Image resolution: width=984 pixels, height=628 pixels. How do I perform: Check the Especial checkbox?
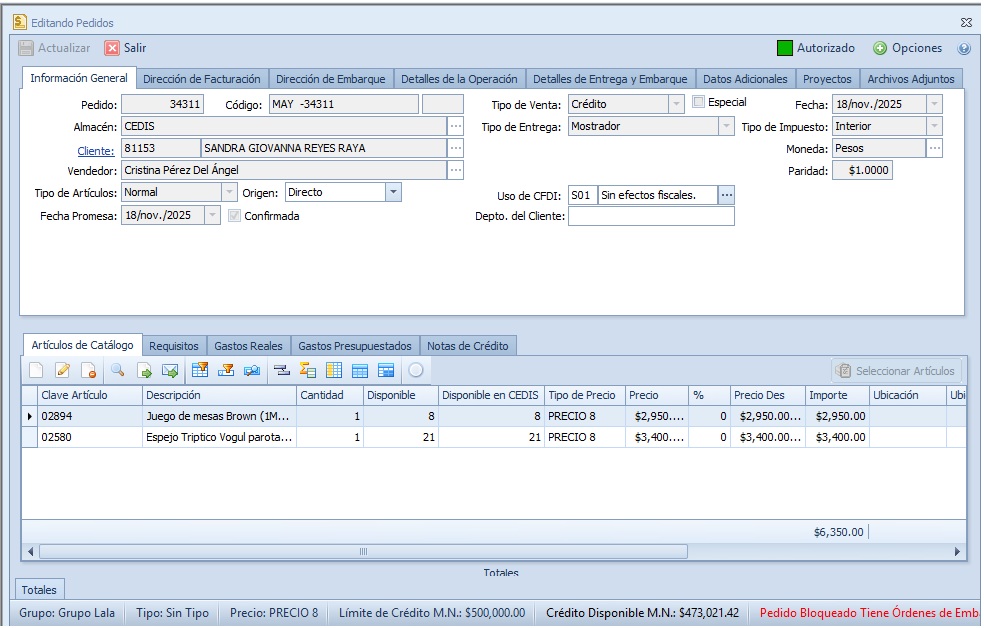click(699, 102)
